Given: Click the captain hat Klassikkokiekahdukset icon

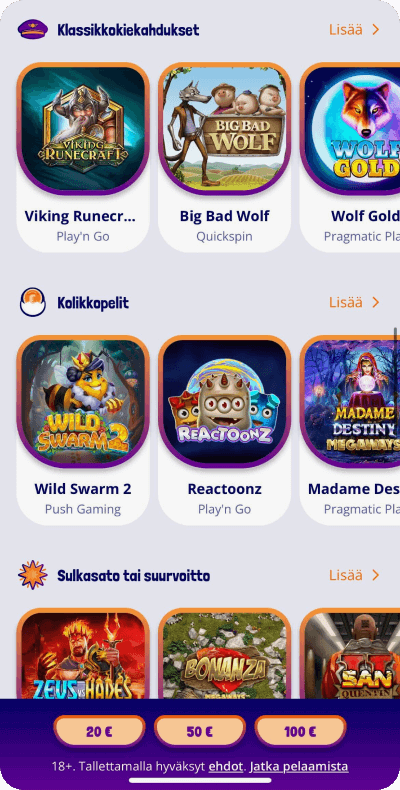Looking at the screenshot, I should 33,30.
